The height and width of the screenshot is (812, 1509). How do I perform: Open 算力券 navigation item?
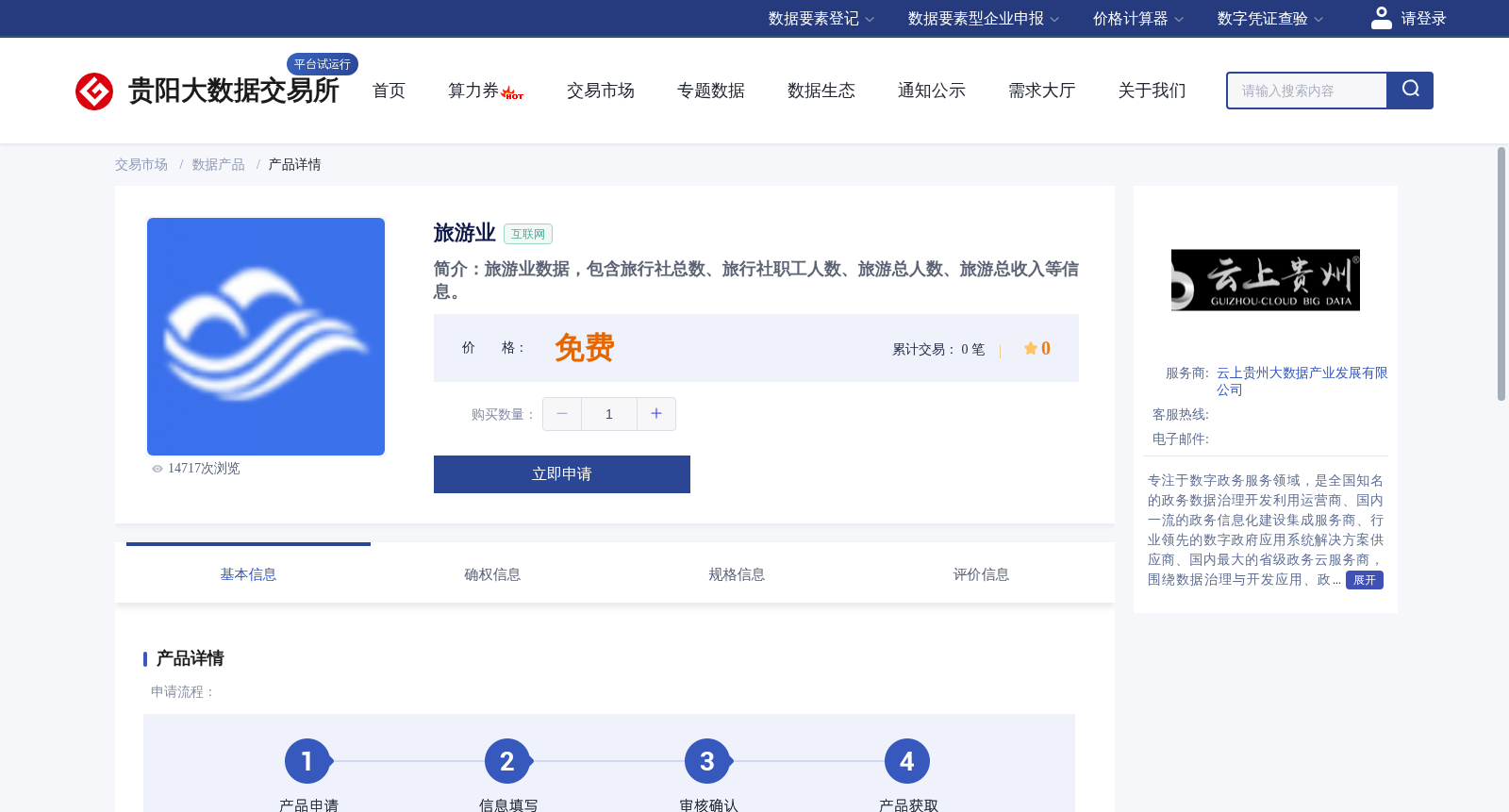tap(473, 91)
